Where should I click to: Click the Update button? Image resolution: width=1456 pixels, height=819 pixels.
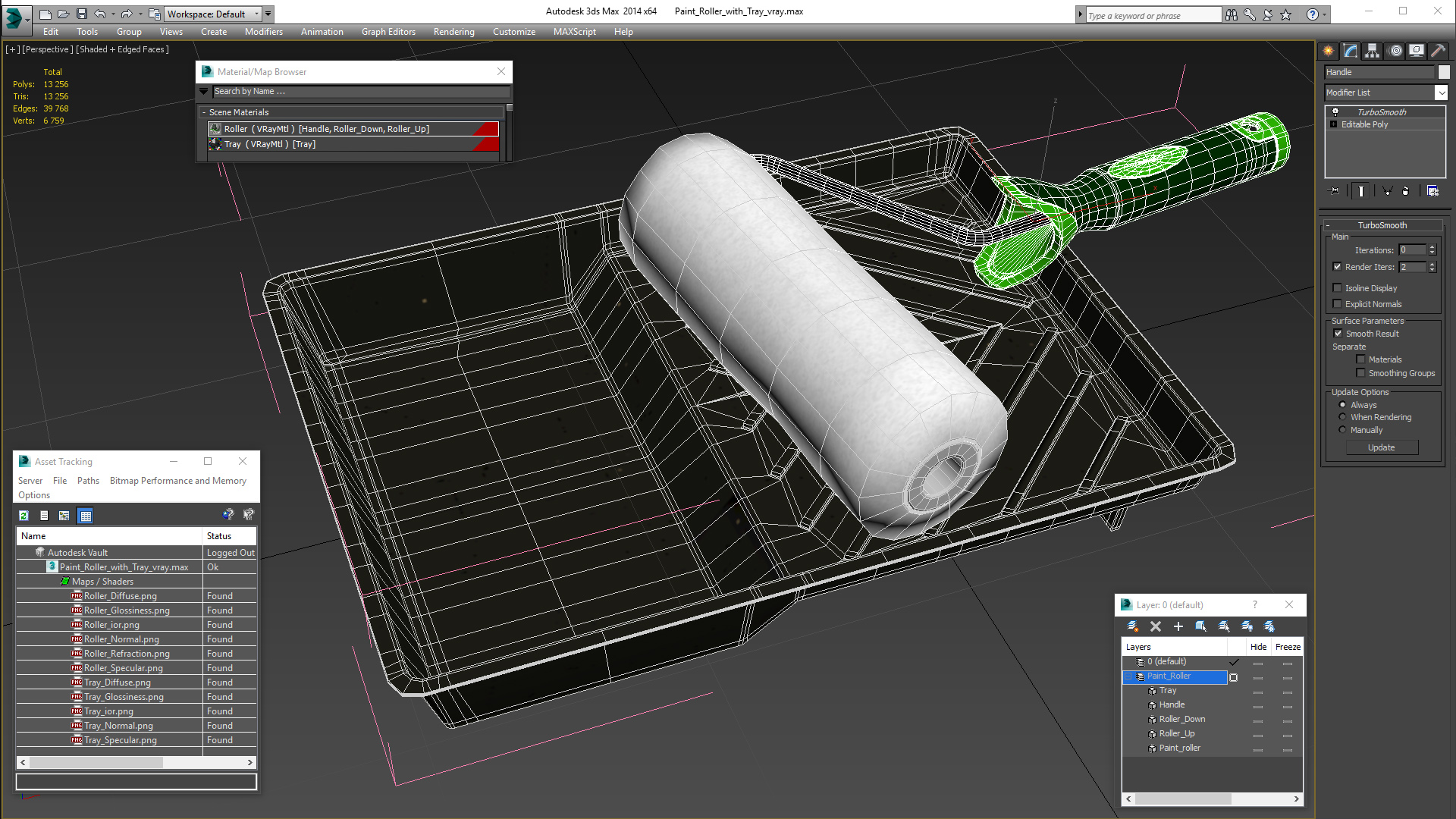[1381, 447]
